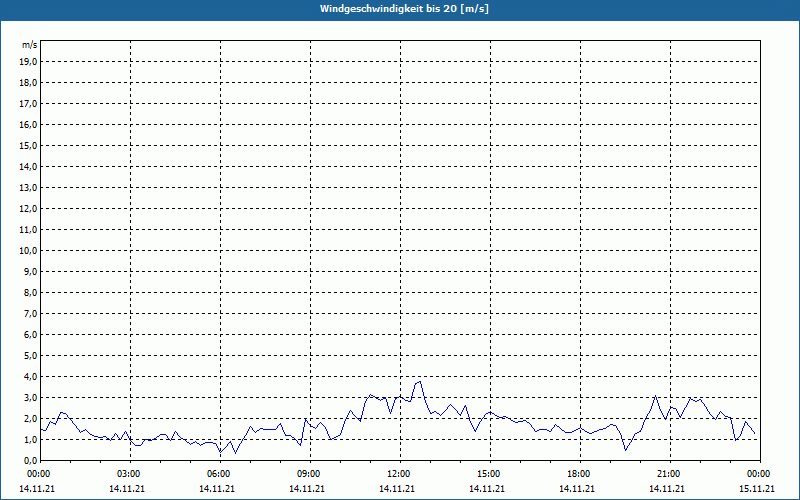800x500 pixels.
Task: Click the 4,0 y-axis label
Action: click(31, 377)
